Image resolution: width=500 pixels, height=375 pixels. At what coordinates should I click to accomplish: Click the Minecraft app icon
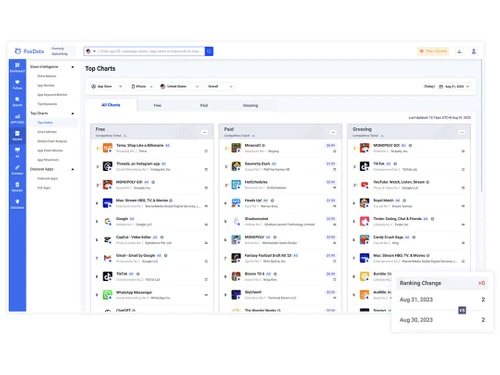click(236, 148)
